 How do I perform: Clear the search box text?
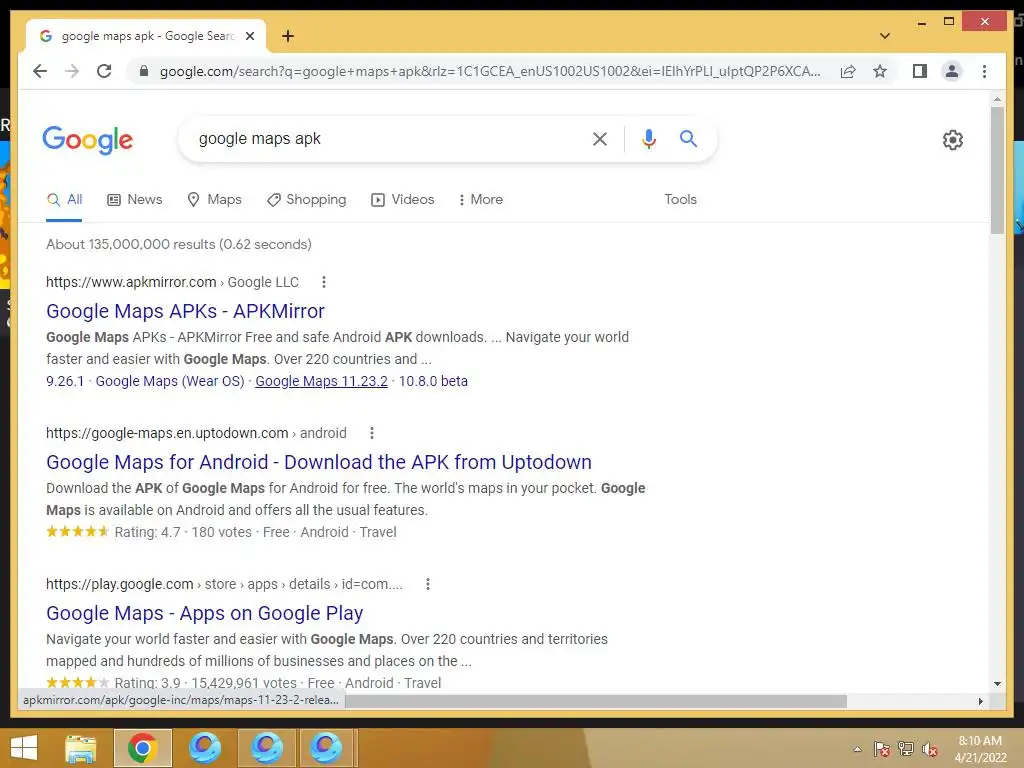[600, 138]
